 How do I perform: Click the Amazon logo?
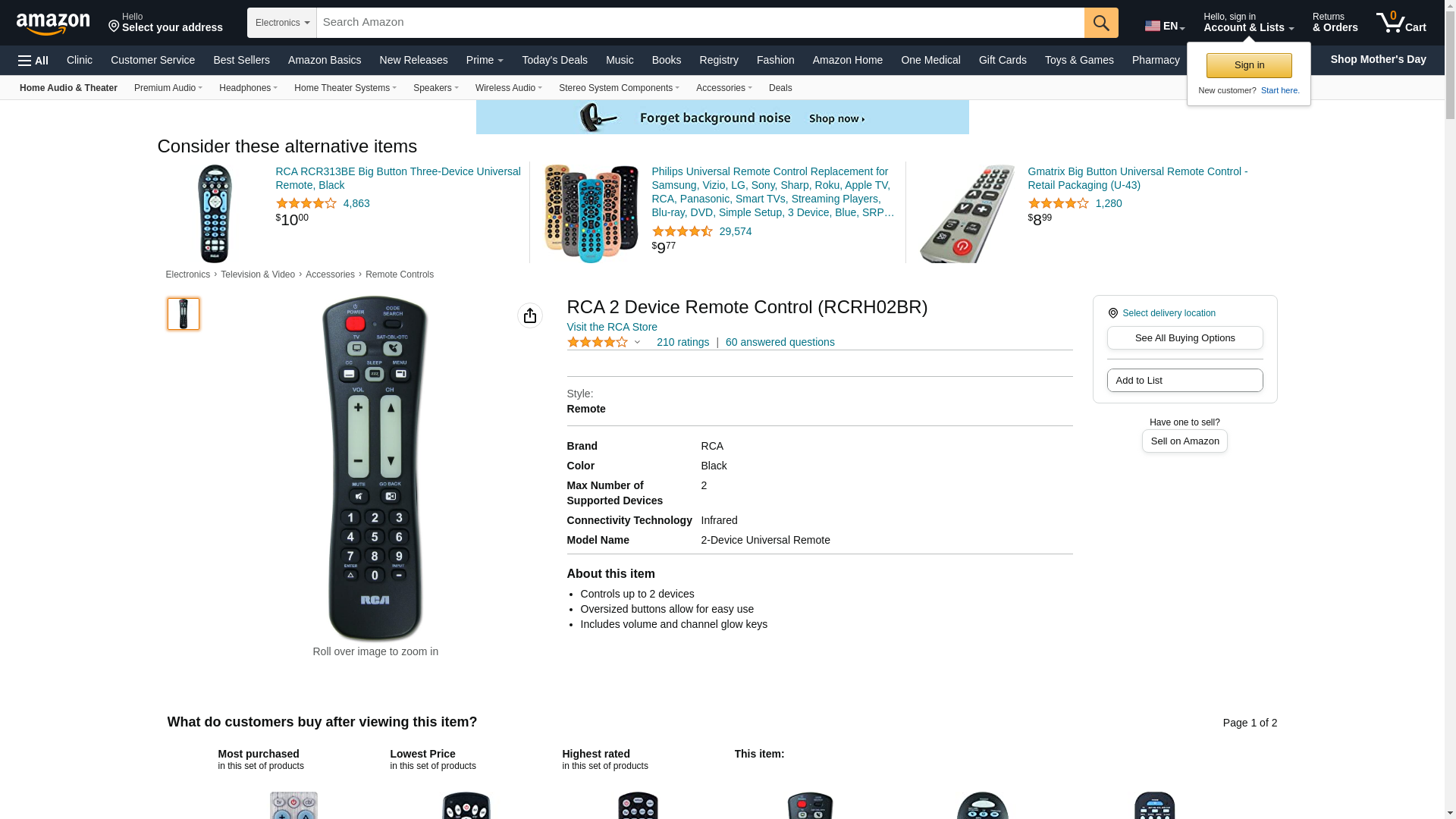pyautogui.click(x=53, y=24)
